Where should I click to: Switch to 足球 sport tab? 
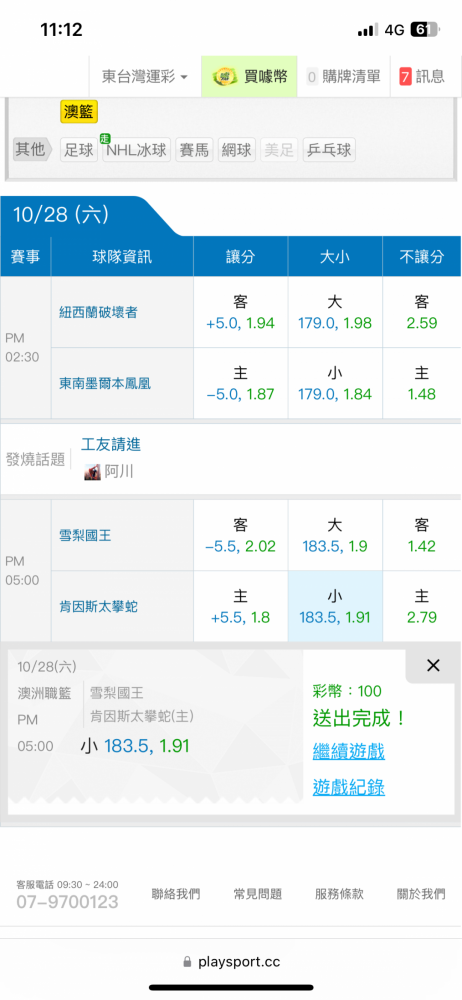click(78, 151)
